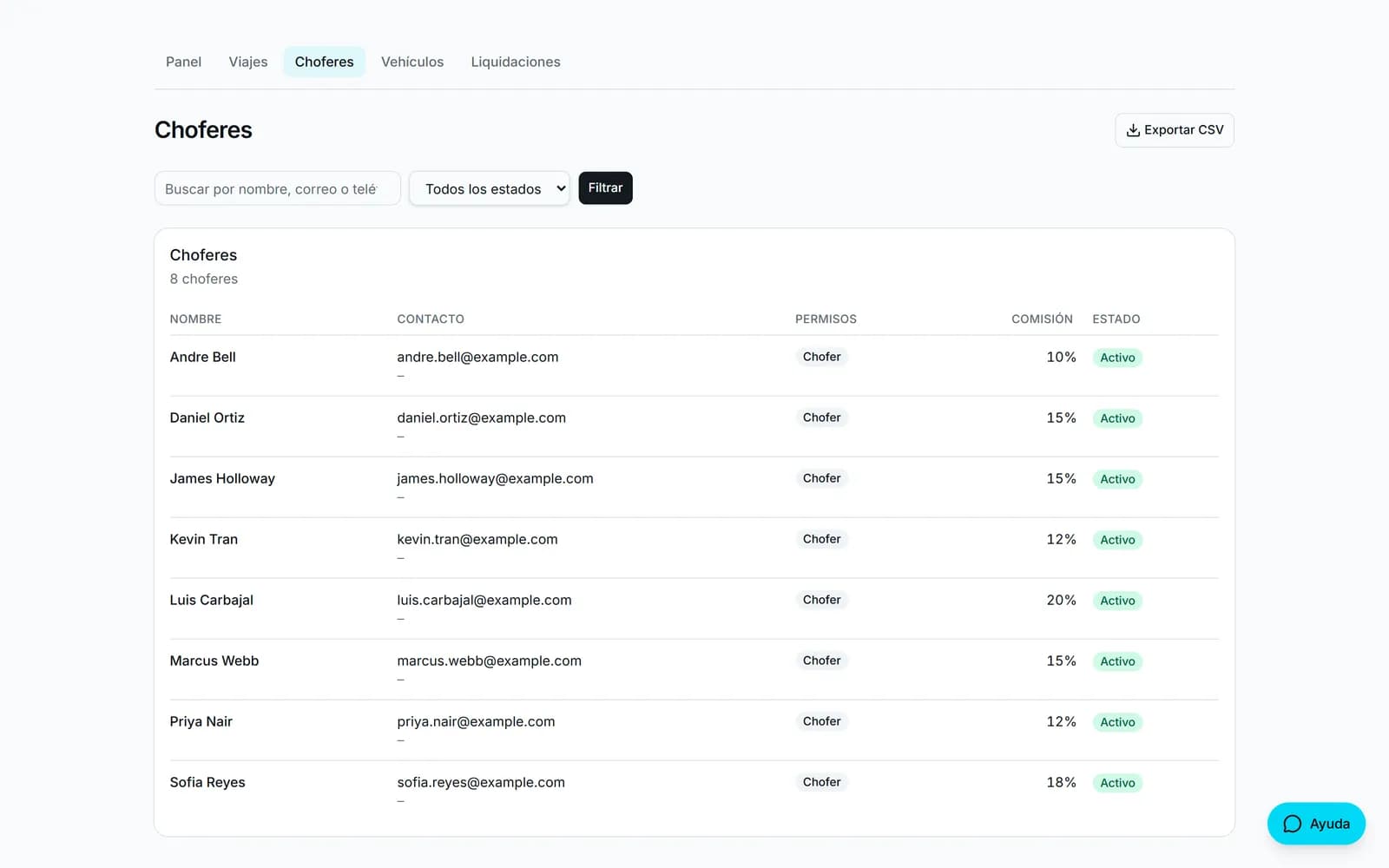Click the Chofer badge for Andre Bell
Viewport: 1389px width, 868px height.
[x=821, y=357]
